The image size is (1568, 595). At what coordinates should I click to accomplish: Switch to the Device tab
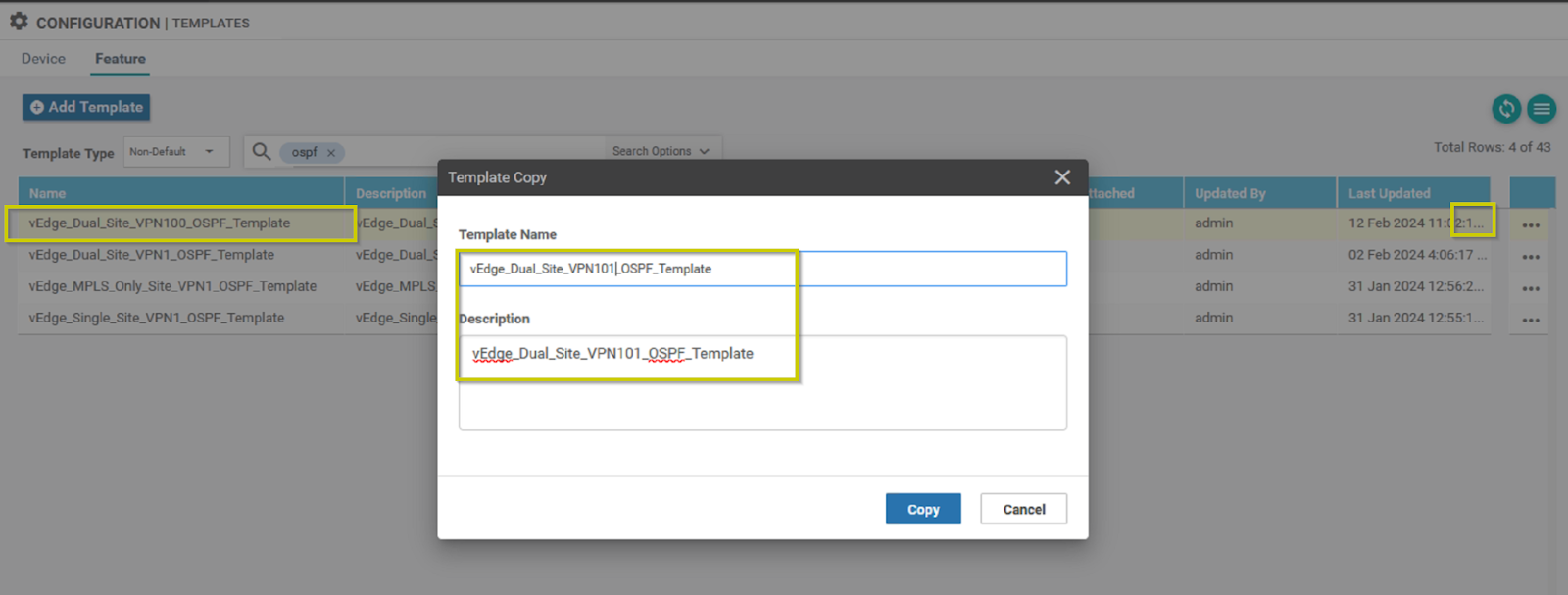coord(43,59)
